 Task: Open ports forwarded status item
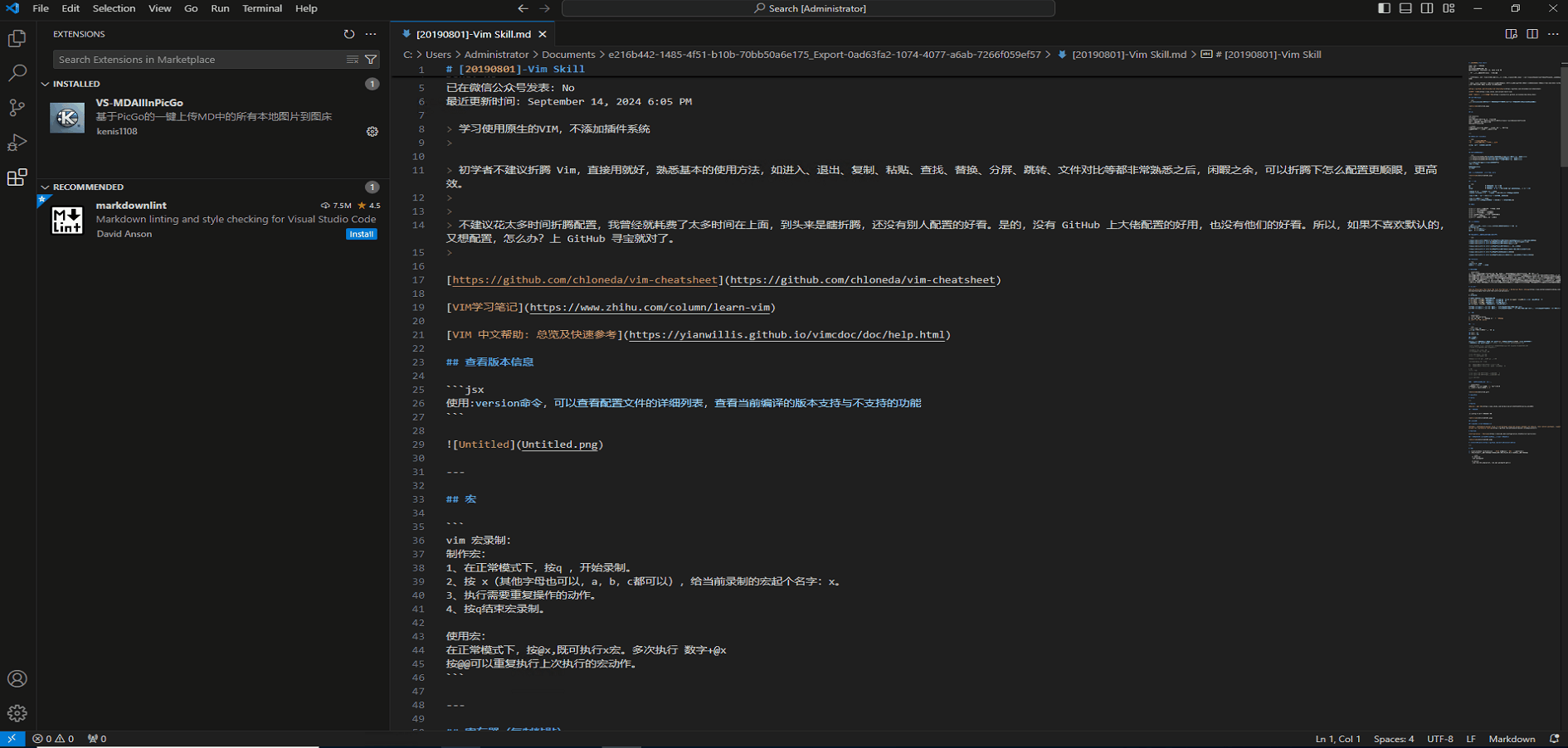(97, 738)
